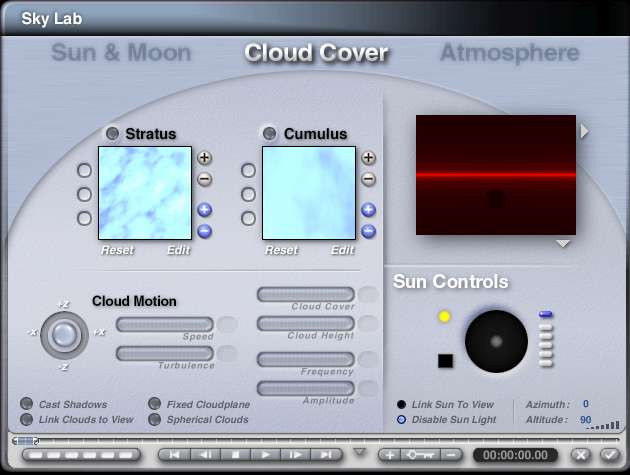Switch to the Atmosphere tab
This screenshot has width=630, height=475.
pos(510,53)
